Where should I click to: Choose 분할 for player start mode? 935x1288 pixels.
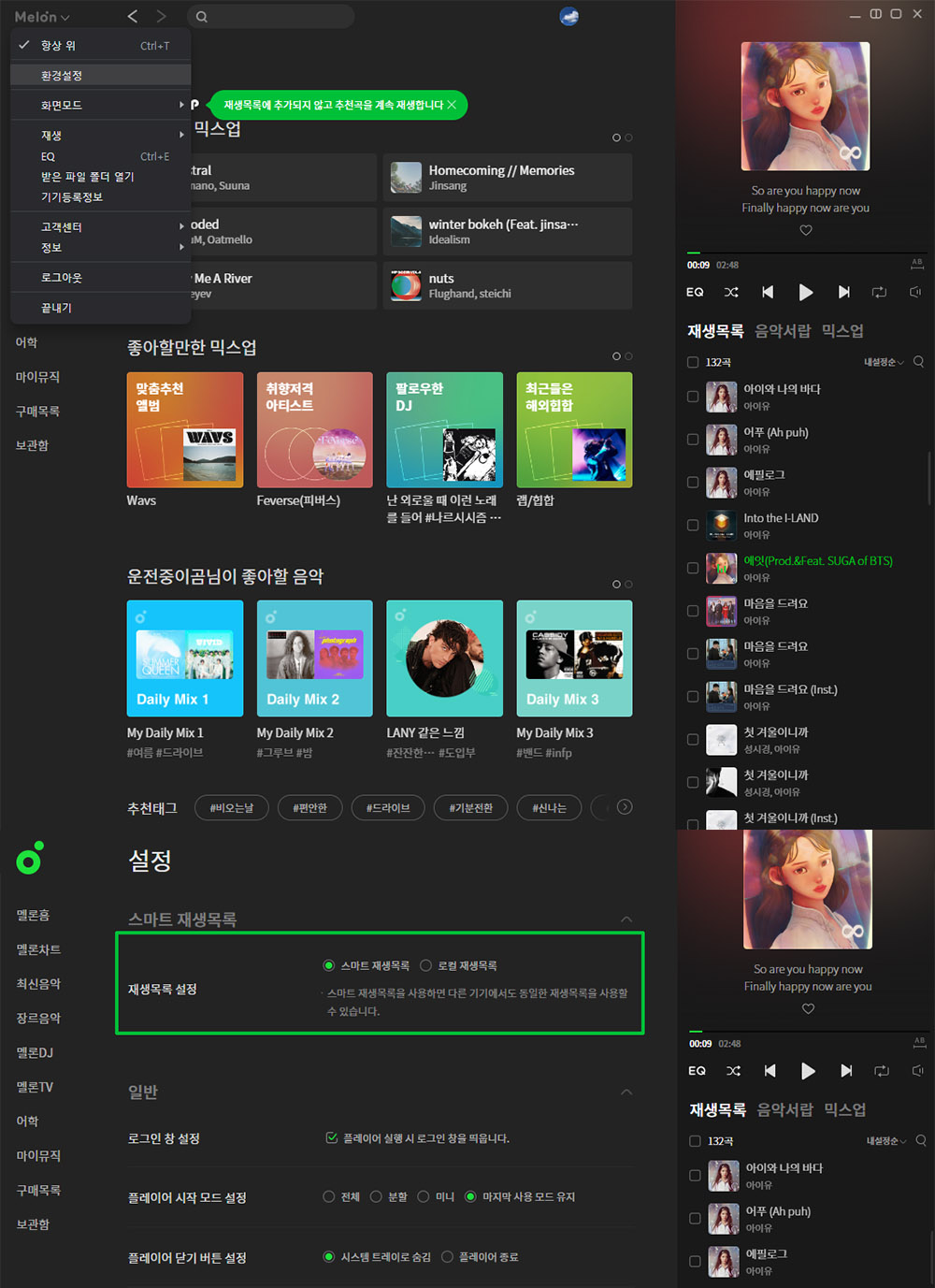point(376,1197)
